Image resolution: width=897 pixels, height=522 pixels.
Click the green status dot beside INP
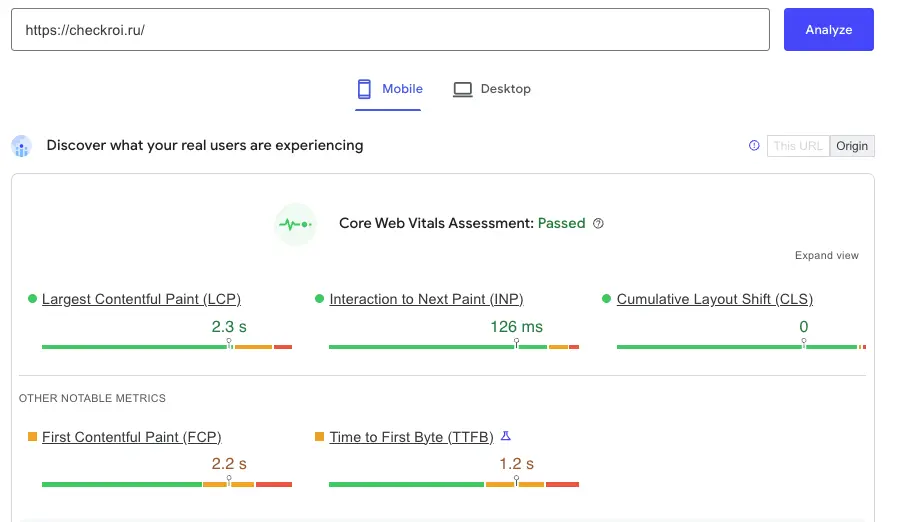pos(319,298)
